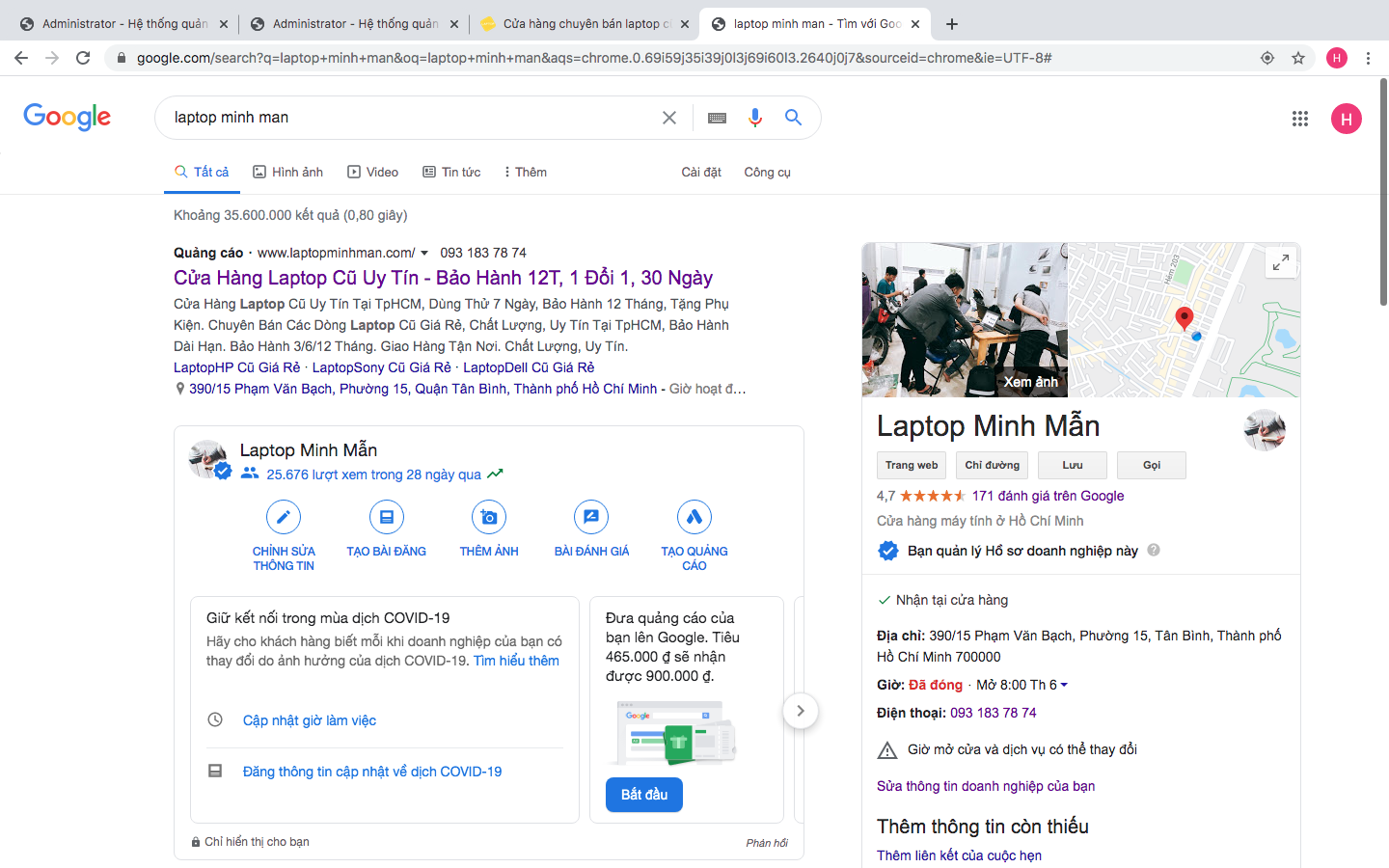
Task: Expand opening hours dropdown
Action: click(x=1064, y=685)
